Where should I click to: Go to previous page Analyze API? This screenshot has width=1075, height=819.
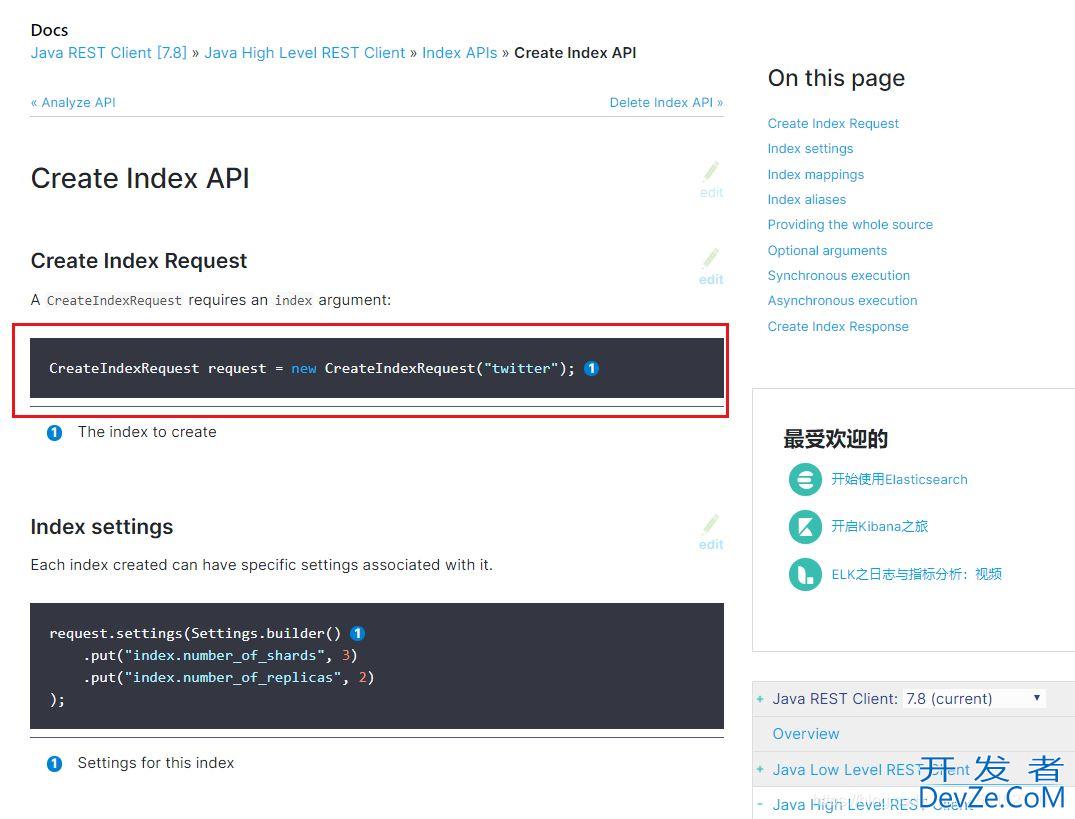(x=73, y=102)
